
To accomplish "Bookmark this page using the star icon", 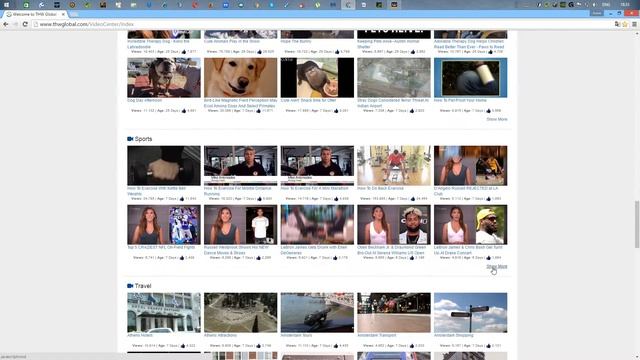I will 625,24.
